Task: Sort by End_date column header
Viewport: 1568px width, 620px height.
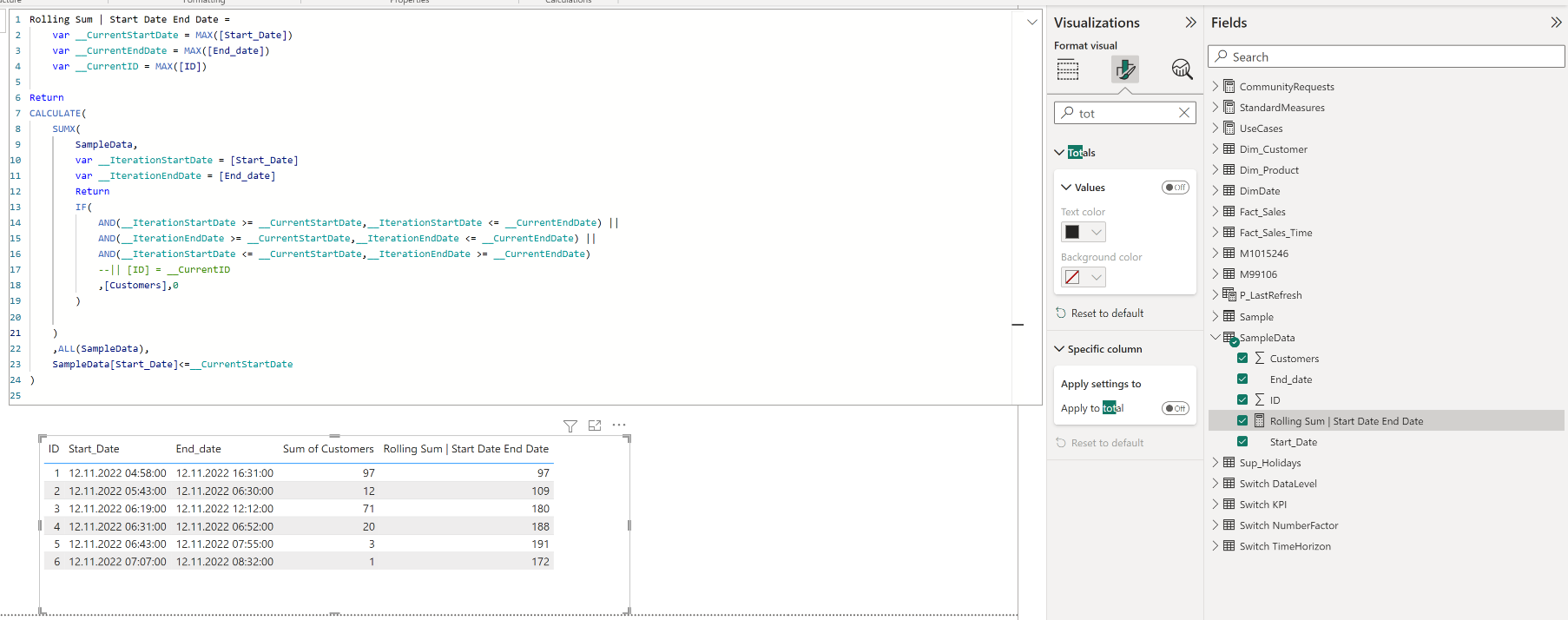Action: click(198, 449)
